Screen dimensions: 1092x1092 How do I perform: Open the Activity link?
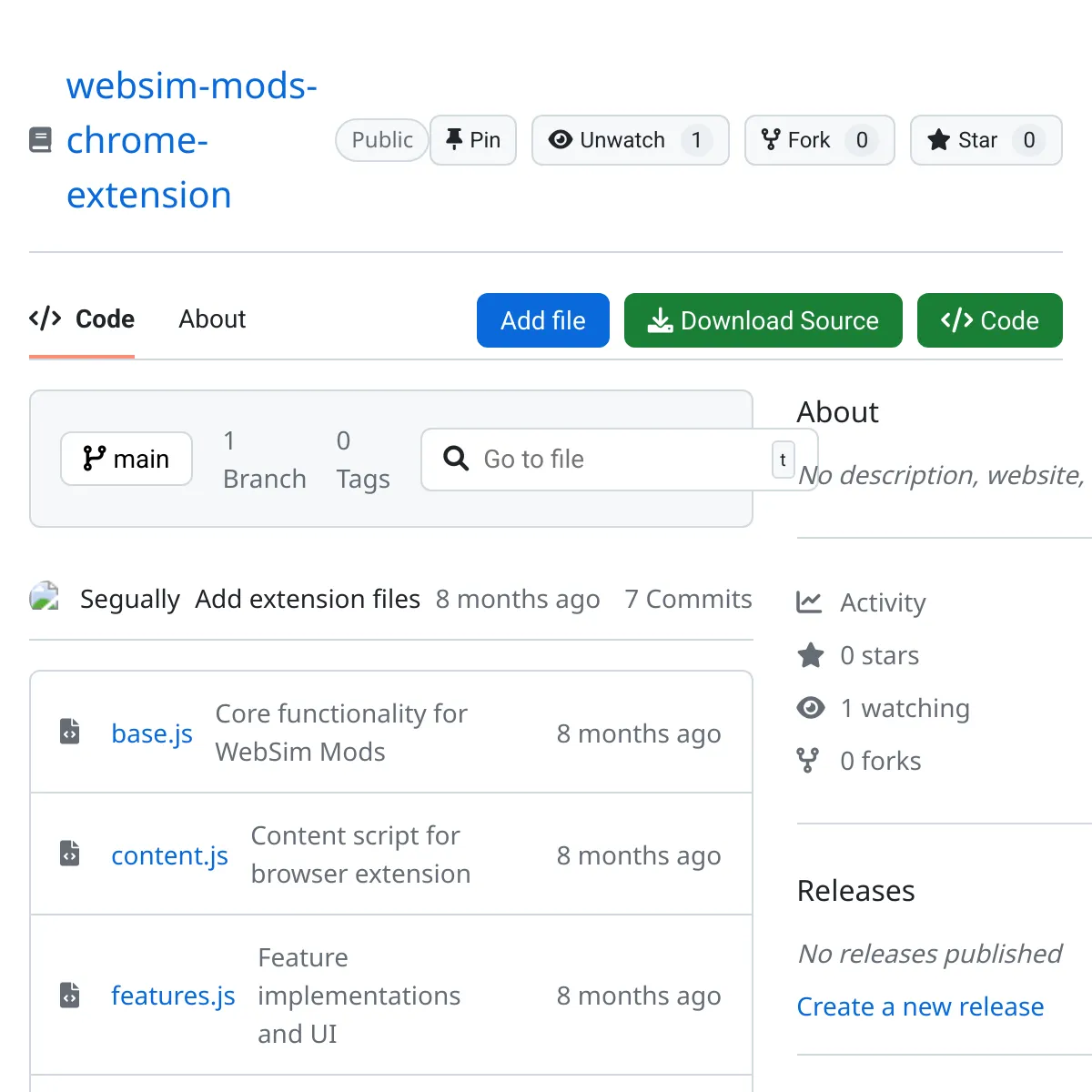[883, 602]
